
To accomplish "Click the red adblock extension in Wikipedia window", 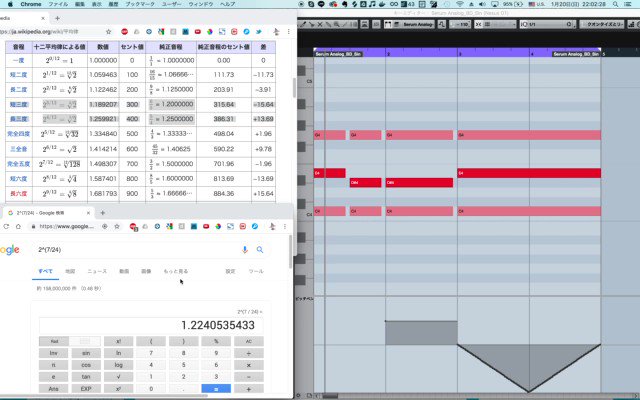I will [124, 31].
